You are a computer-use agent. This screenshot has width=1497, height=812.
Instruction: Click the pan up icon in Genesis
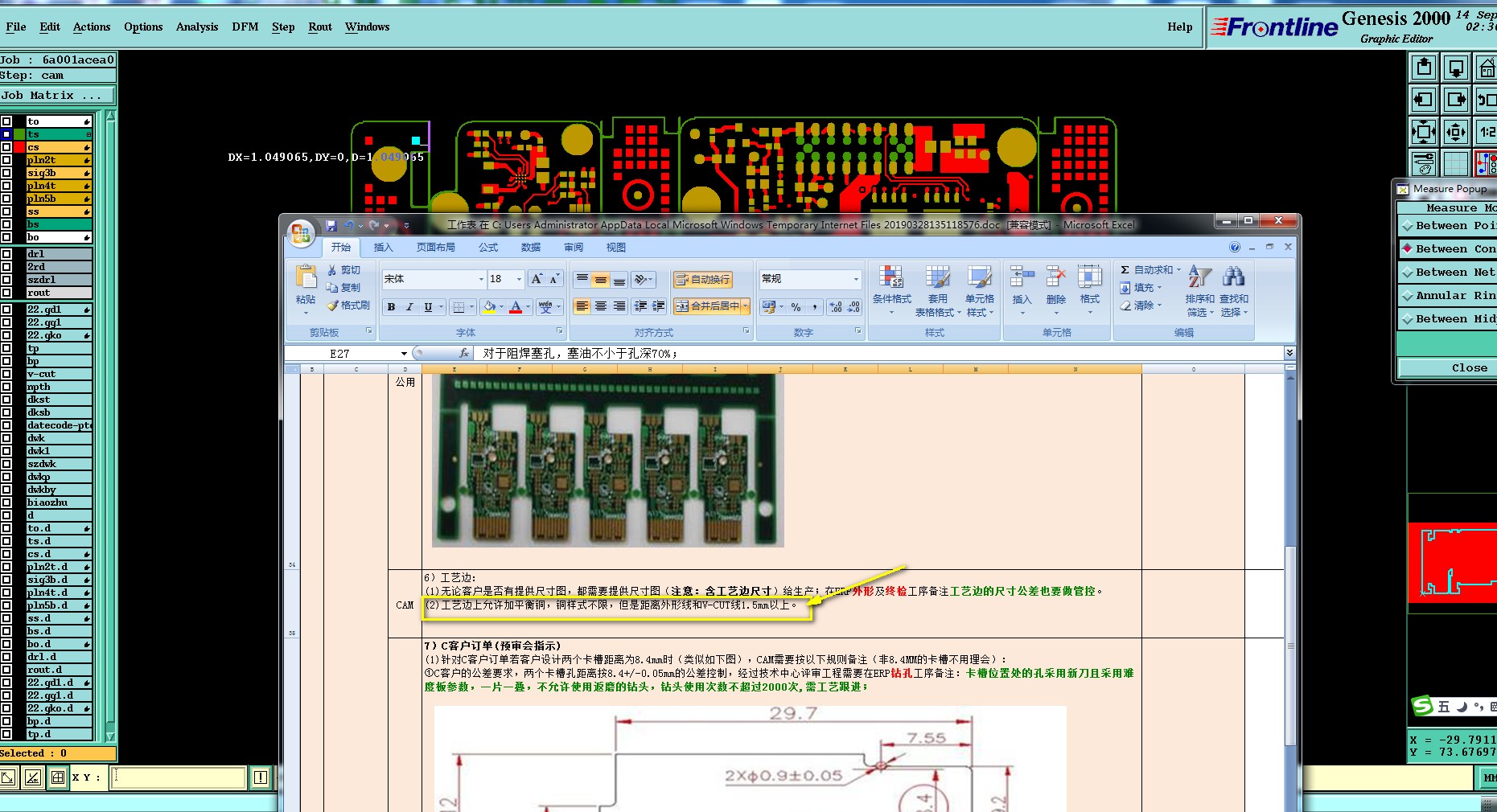coord(1424,68)
